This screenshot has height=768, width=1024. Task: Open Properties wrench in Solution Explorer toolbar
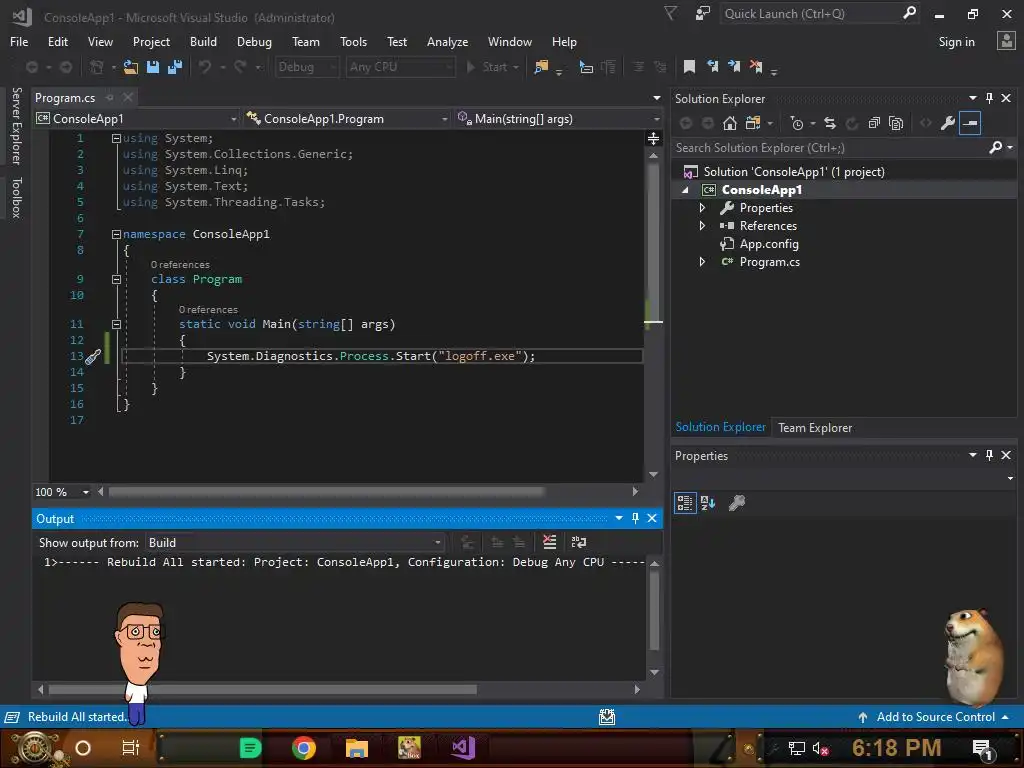point(948,123)
